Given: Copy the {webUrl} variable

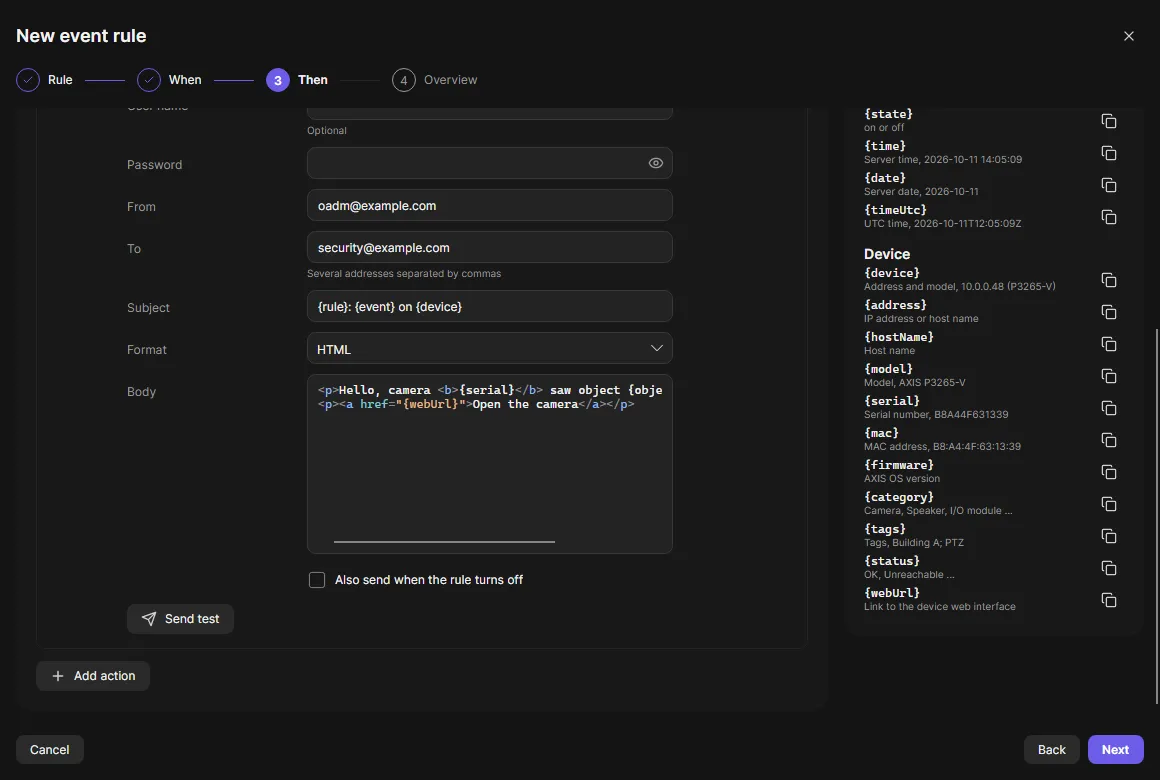Looking at the screenshot, I should point(1108,599).
